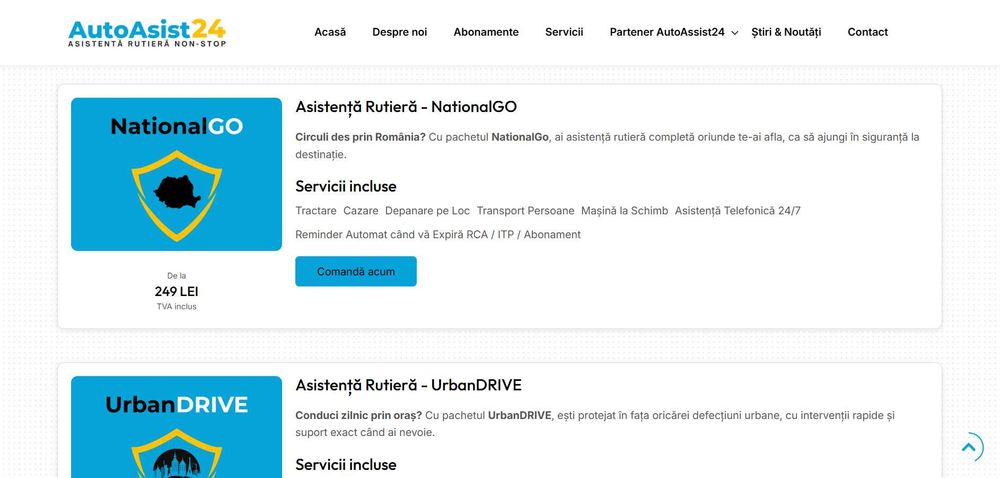Image resolution: width=1000 pixels, height=478 pixels.
Task: Click the Mașină la Schimb tag
Action: (624, 211)
